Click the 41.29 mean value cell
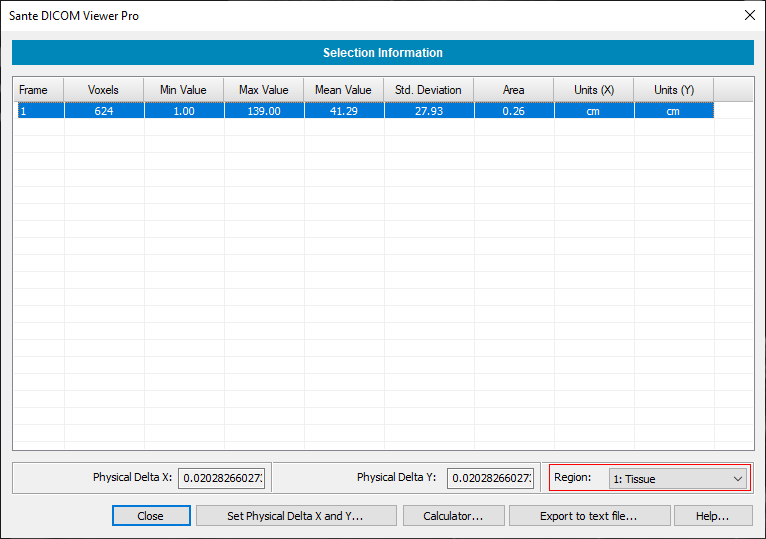This screenshot has height=539, width=766. [x=343, y=111]
